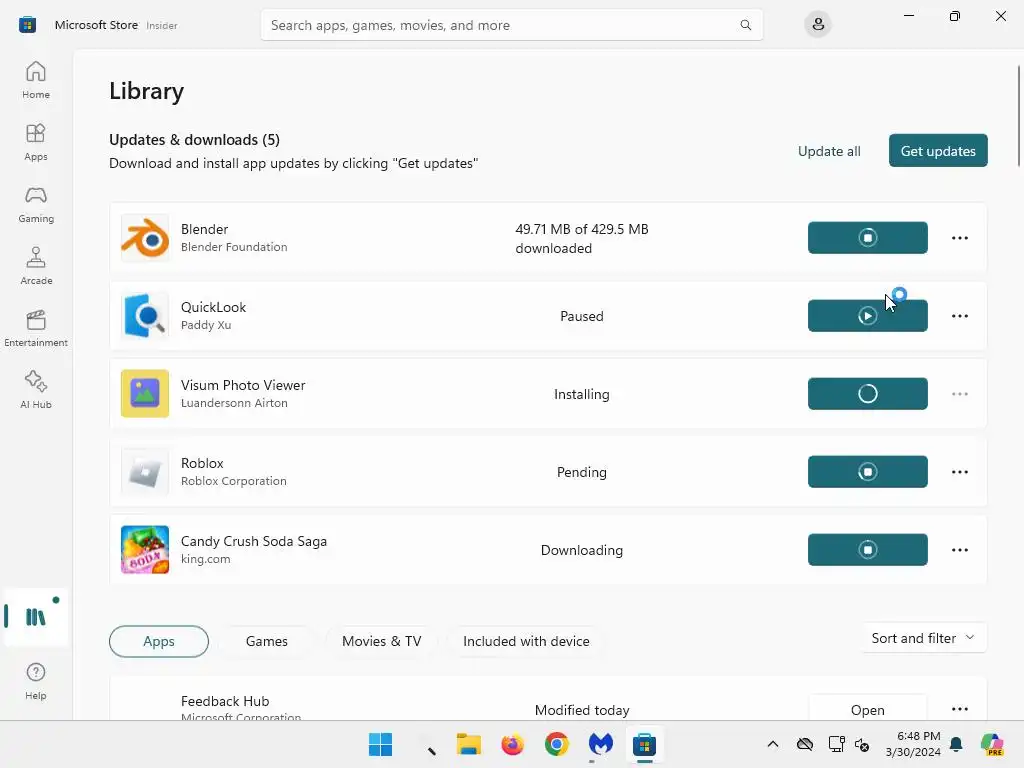Open the user account profile icon
This screenshot has width=1024, height=768.
point(818,25)
